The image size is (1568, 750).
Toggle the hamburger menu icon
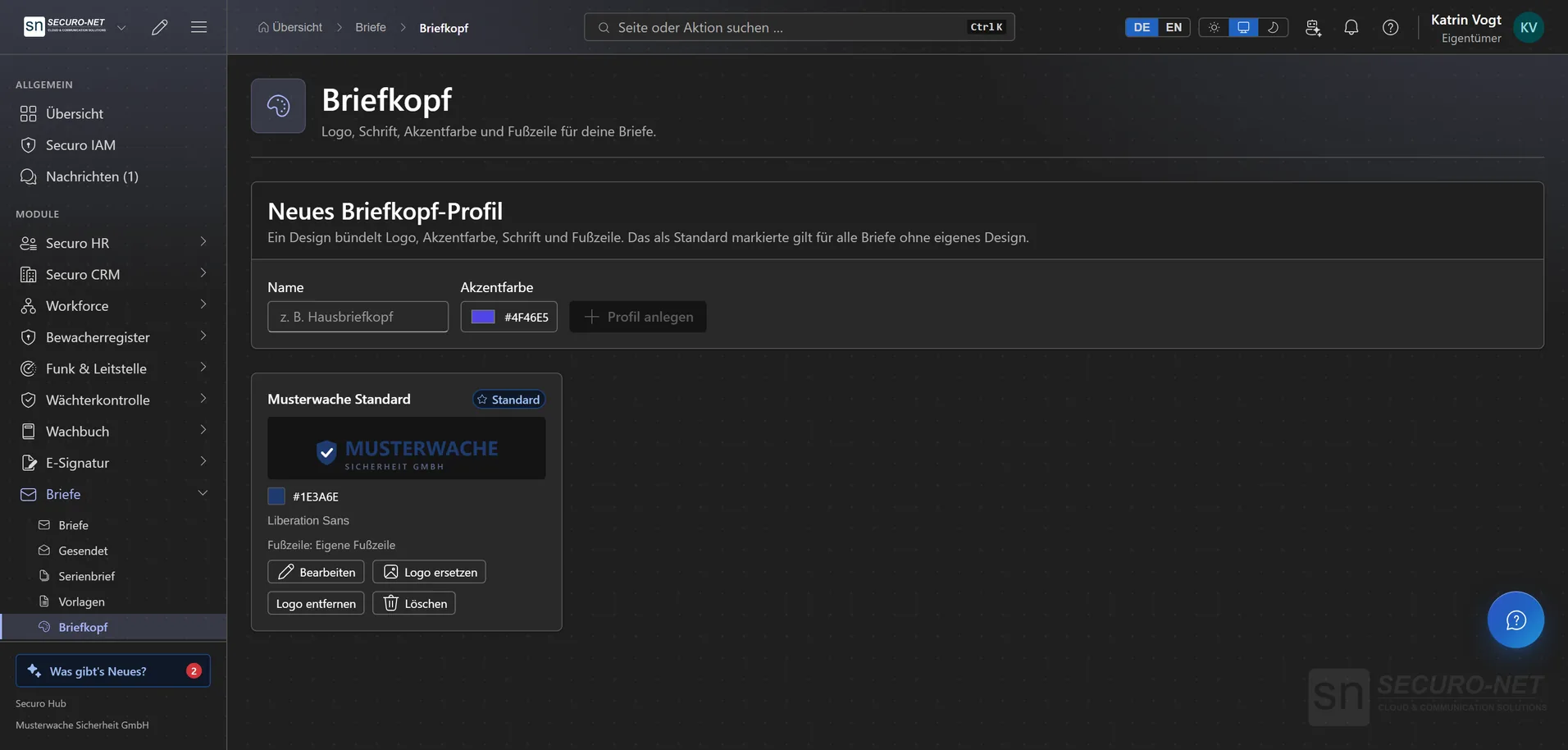pyautogui.click(x=198, y=27)
